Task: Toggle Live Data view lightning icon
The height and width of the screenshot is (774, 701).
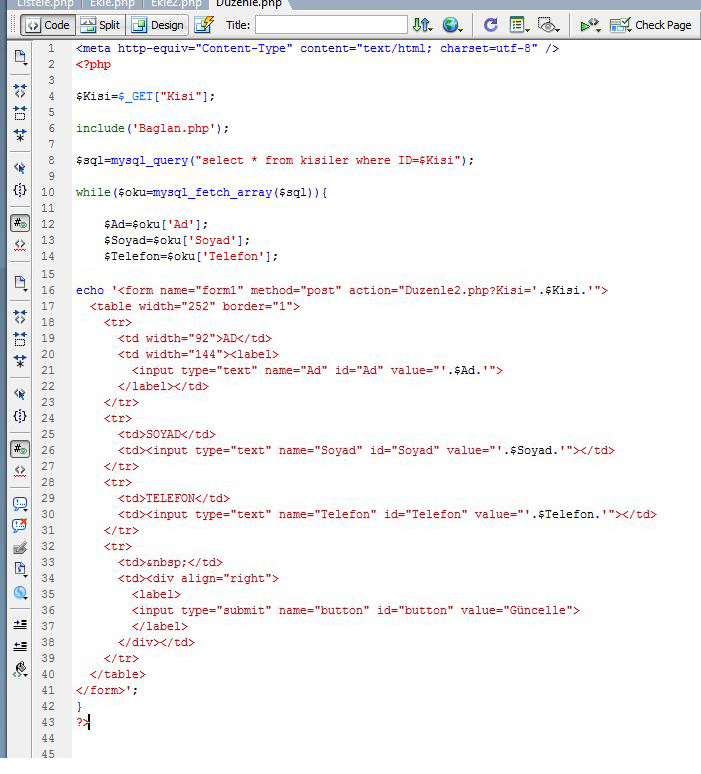Action: (x=203, y=25)
